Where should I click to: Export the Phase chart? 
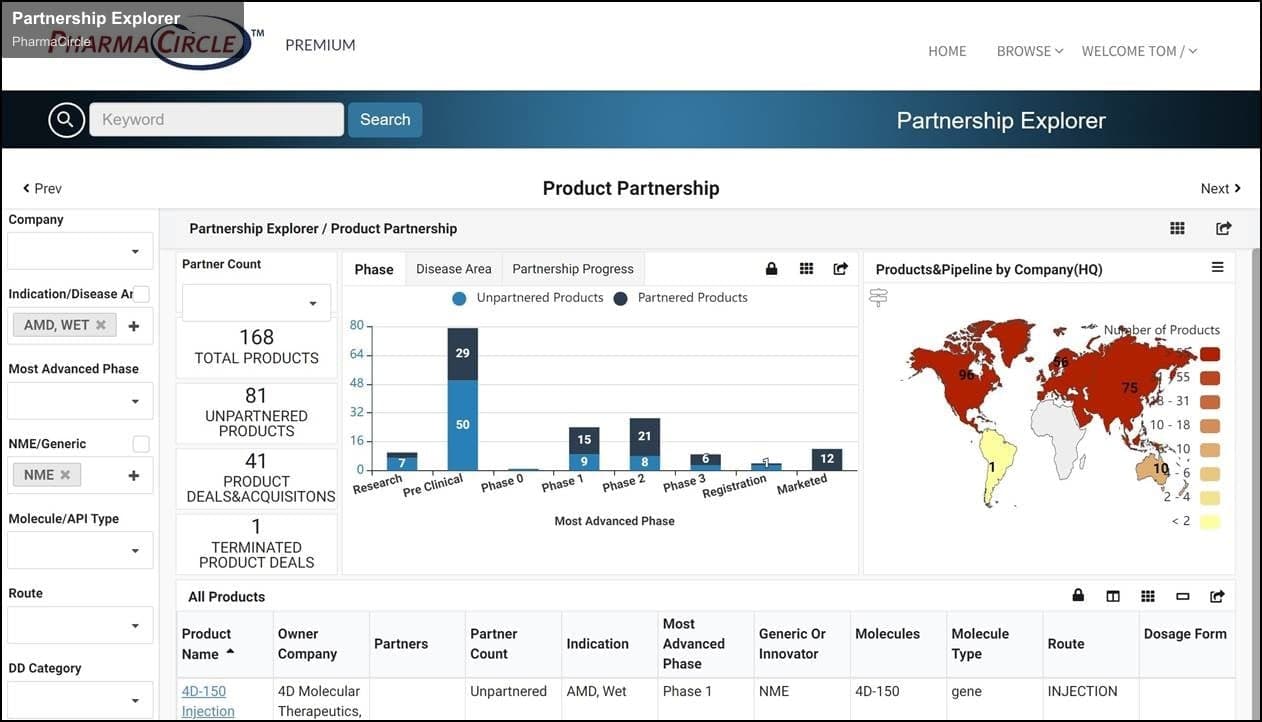[840, 269]
